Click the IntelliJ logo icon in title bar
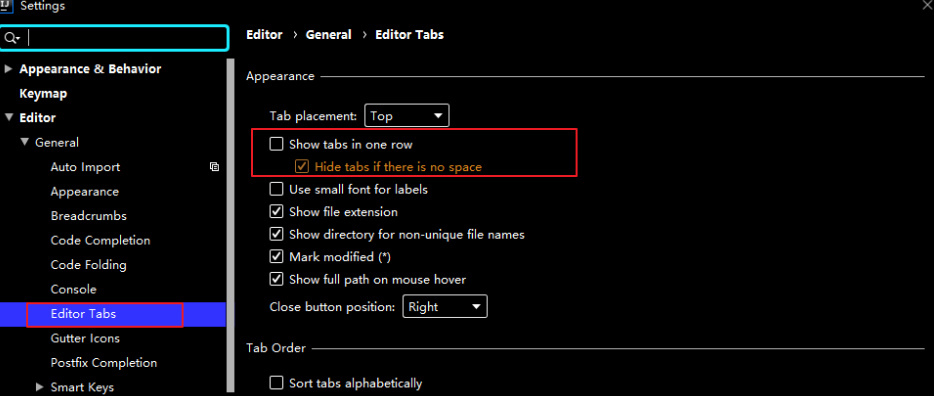Screen dimensions: 934x396 pos(6,6)
